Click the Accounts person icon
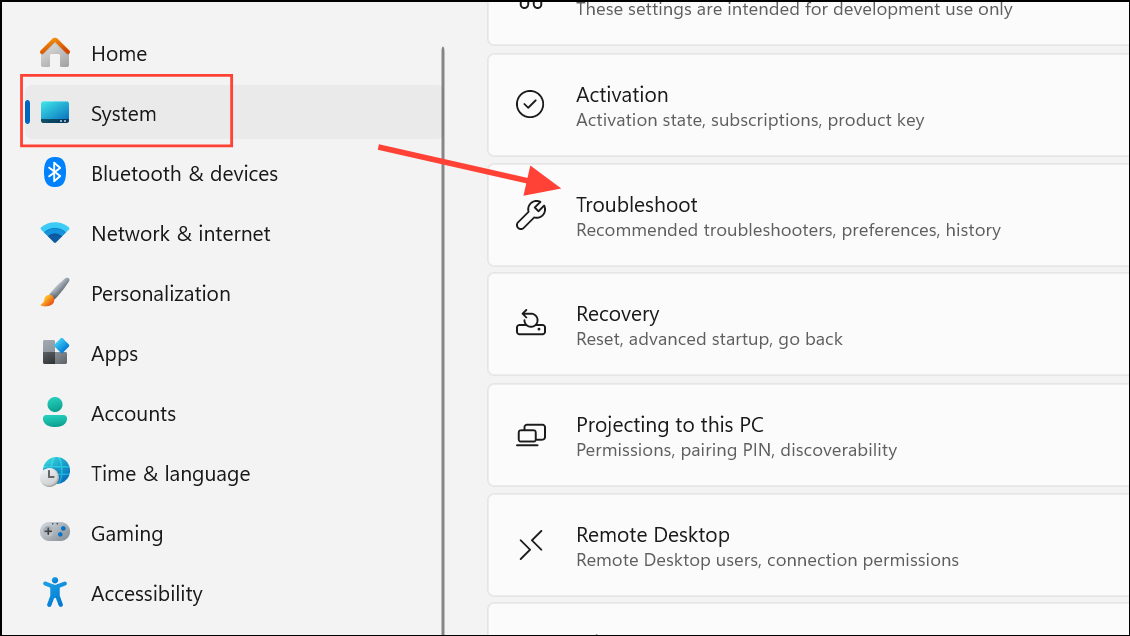This screenshot has height=636, width=1130. (54, 413)
